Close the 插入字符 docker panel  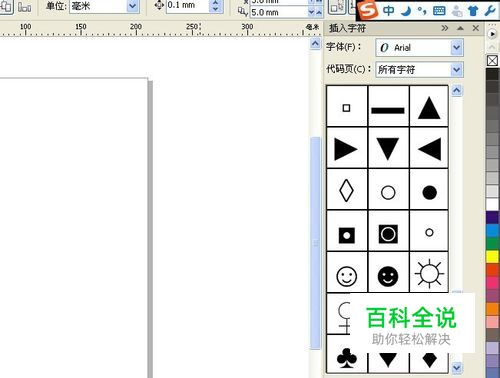click(x=476, y=28)
